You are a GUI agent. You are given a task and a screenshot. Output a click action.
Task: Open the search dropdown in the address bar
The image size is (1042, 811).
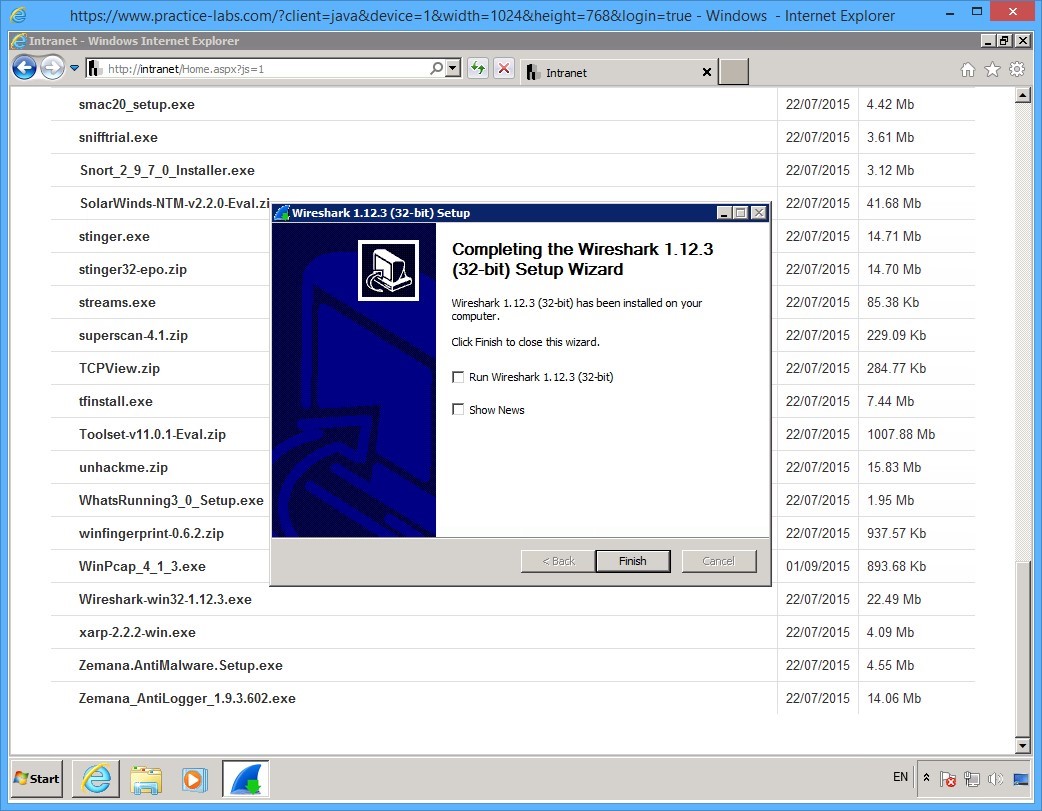tap(450, 68)
